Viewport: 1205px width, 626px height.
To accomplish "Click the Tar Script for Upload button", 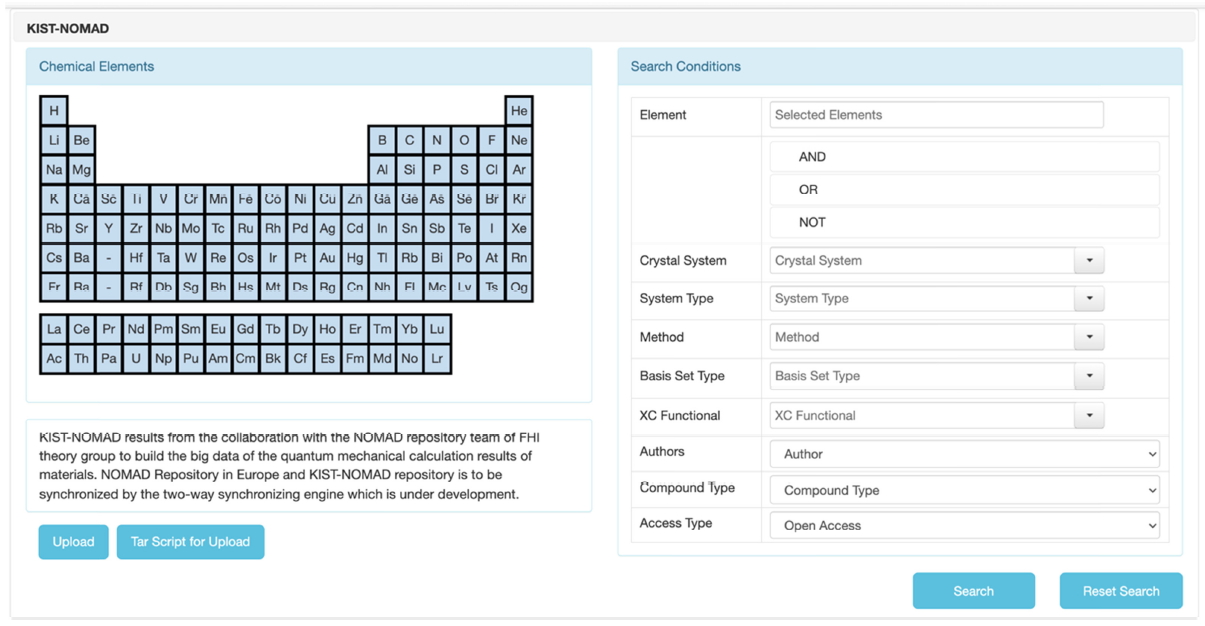I will point(190,542).
